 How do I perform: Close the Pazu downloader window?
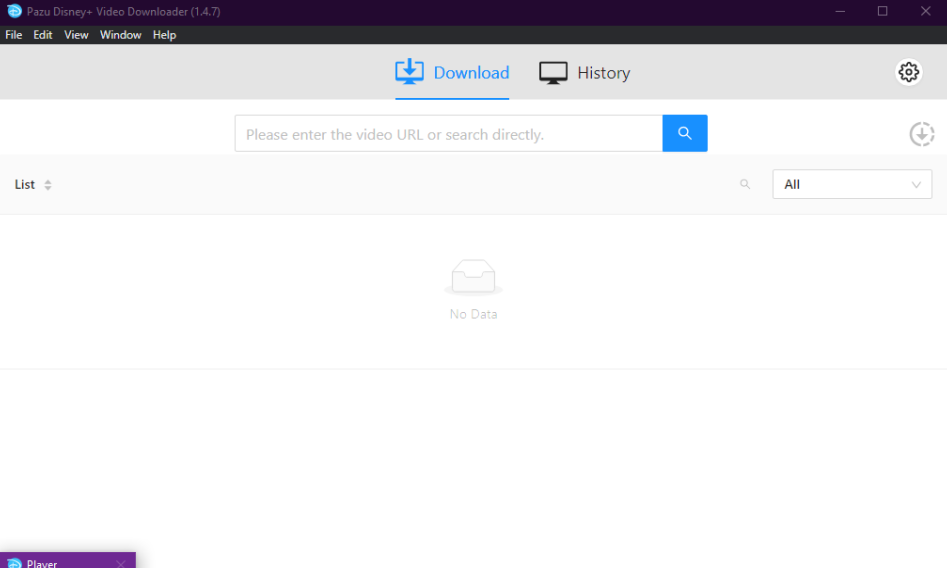click(x=925, y=11)
